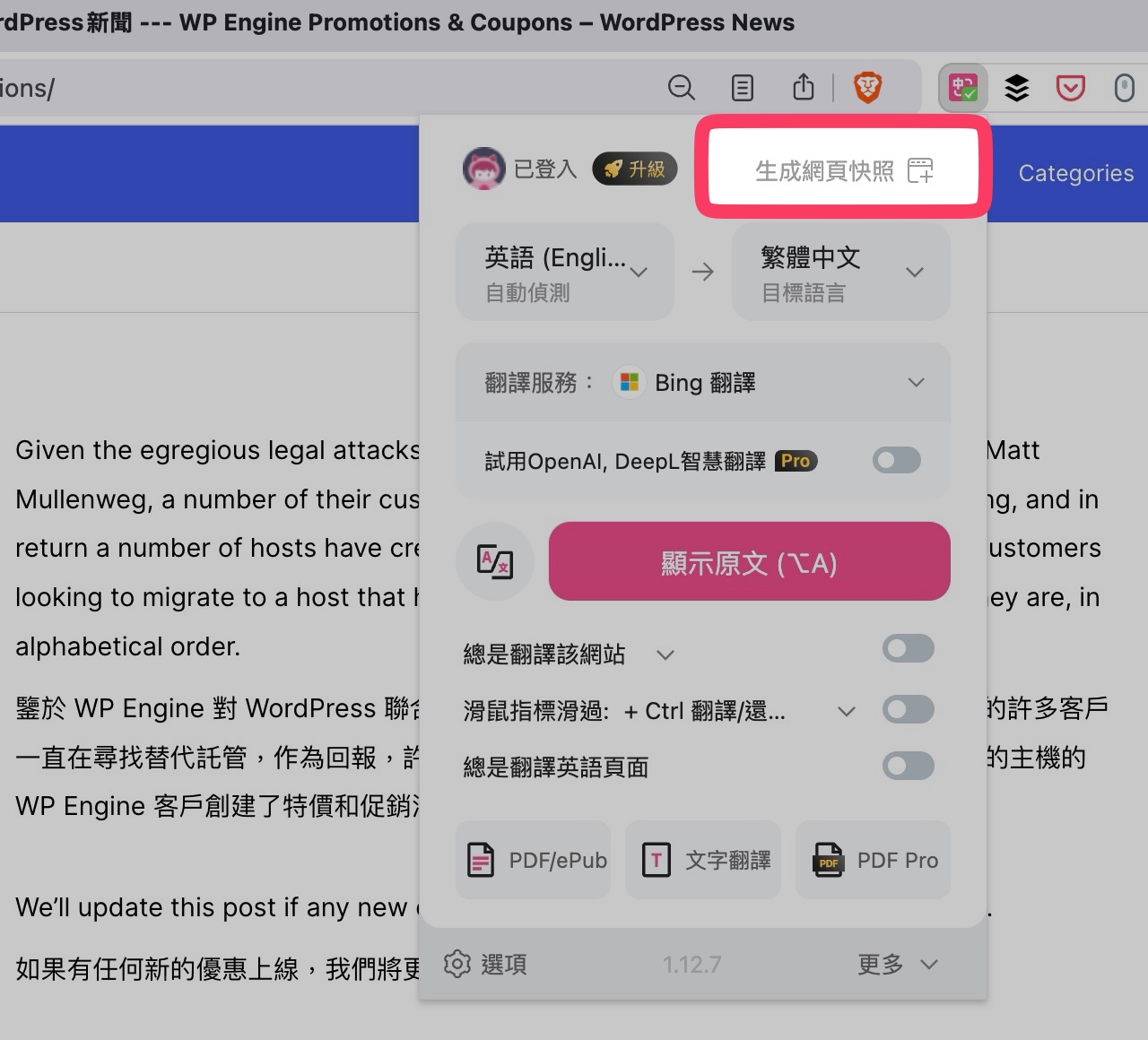Open 選項 settings gear
Viewport: 1148px width, 1040px height.
(485, 965)
